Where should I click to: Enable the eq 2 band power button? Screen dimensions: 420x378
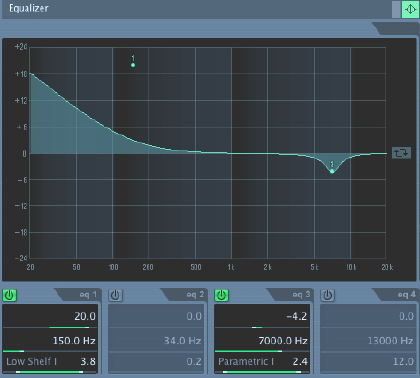(x=115, y=295)
